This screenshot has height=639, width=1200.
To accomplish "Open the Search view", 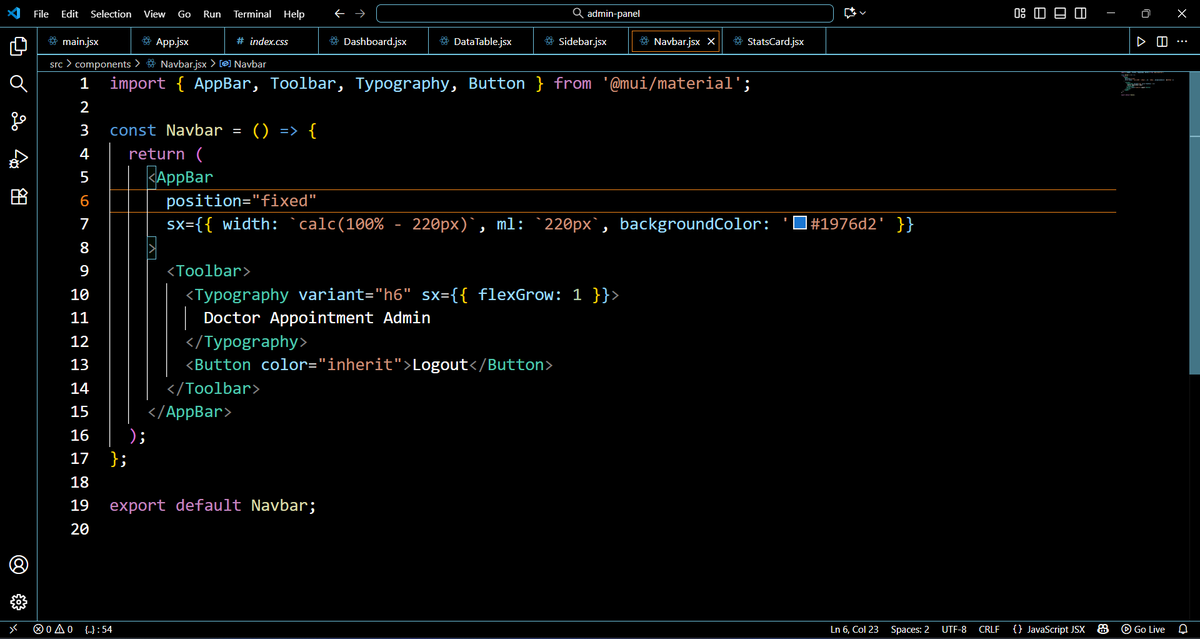I will click(x=18, y=84).
